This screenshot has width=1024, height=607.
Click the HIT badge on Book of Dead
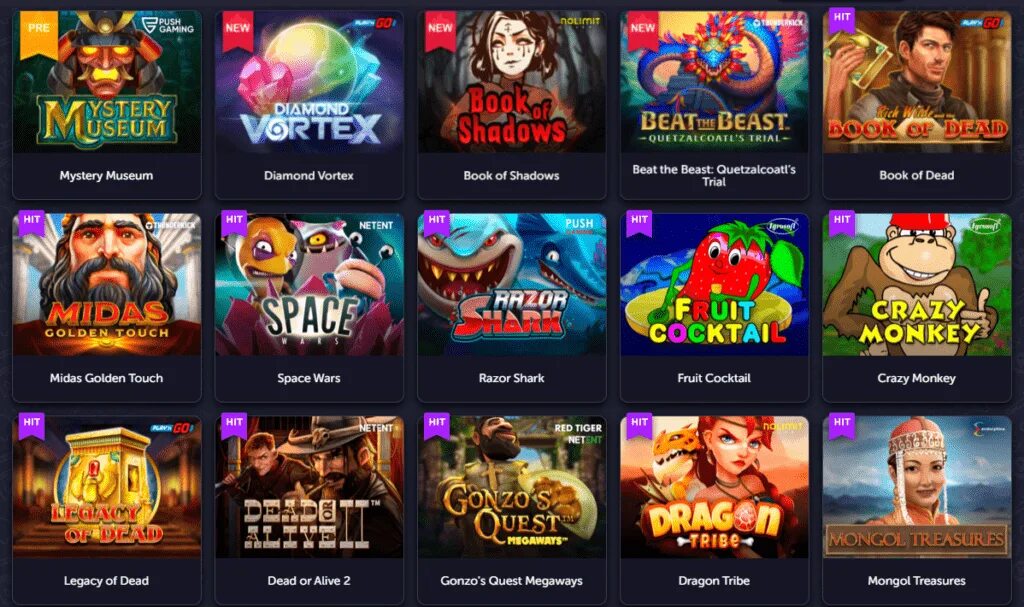tap(842, 20)
